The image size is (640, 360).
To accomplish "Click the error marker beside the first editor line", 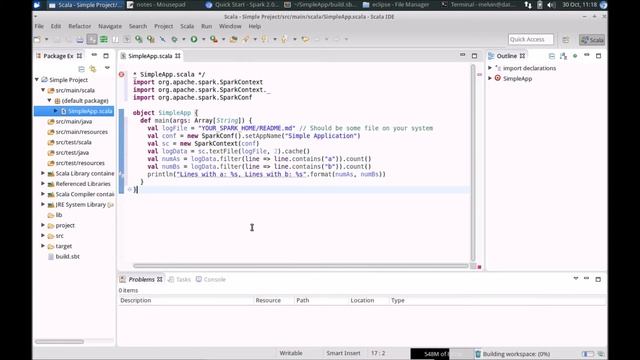I will pos(121,74).
